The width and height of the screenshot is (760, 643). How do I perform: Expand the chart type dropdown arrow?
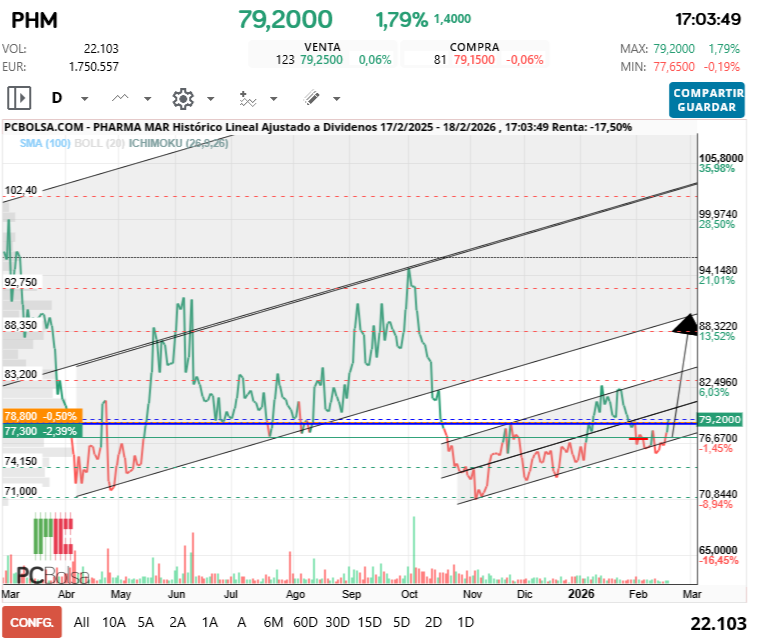(147, 99)
